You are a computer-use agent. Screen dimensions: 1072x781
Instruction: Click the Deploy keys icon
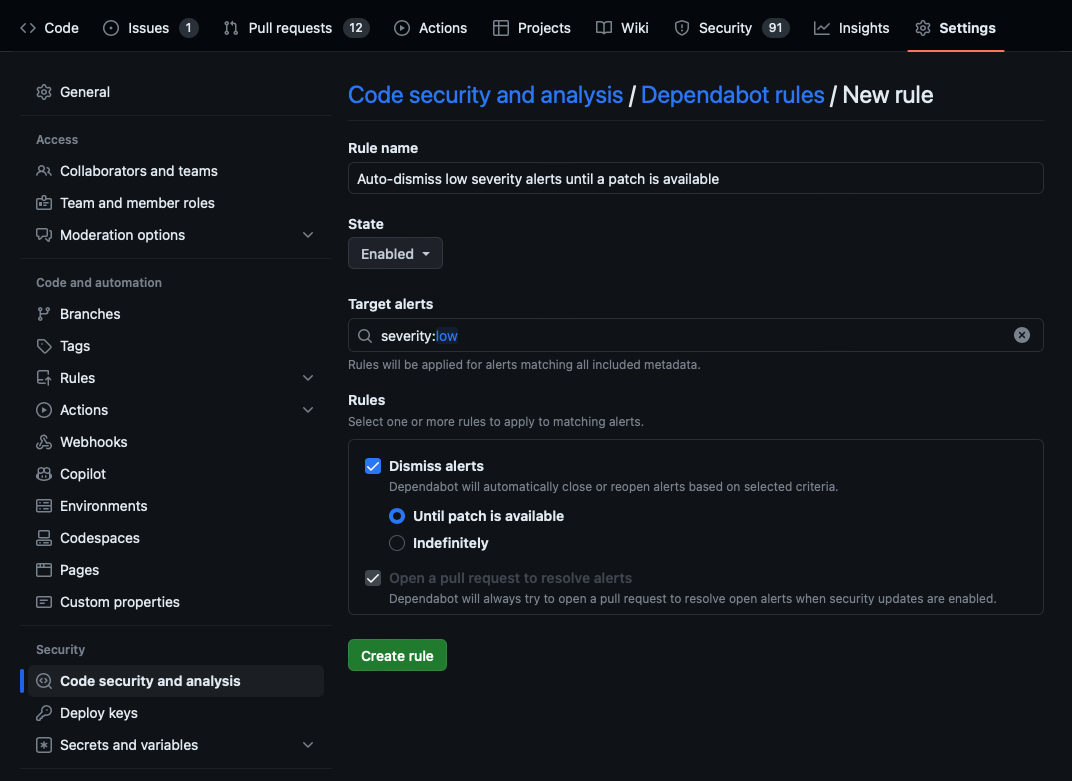[x=45, y=712]
